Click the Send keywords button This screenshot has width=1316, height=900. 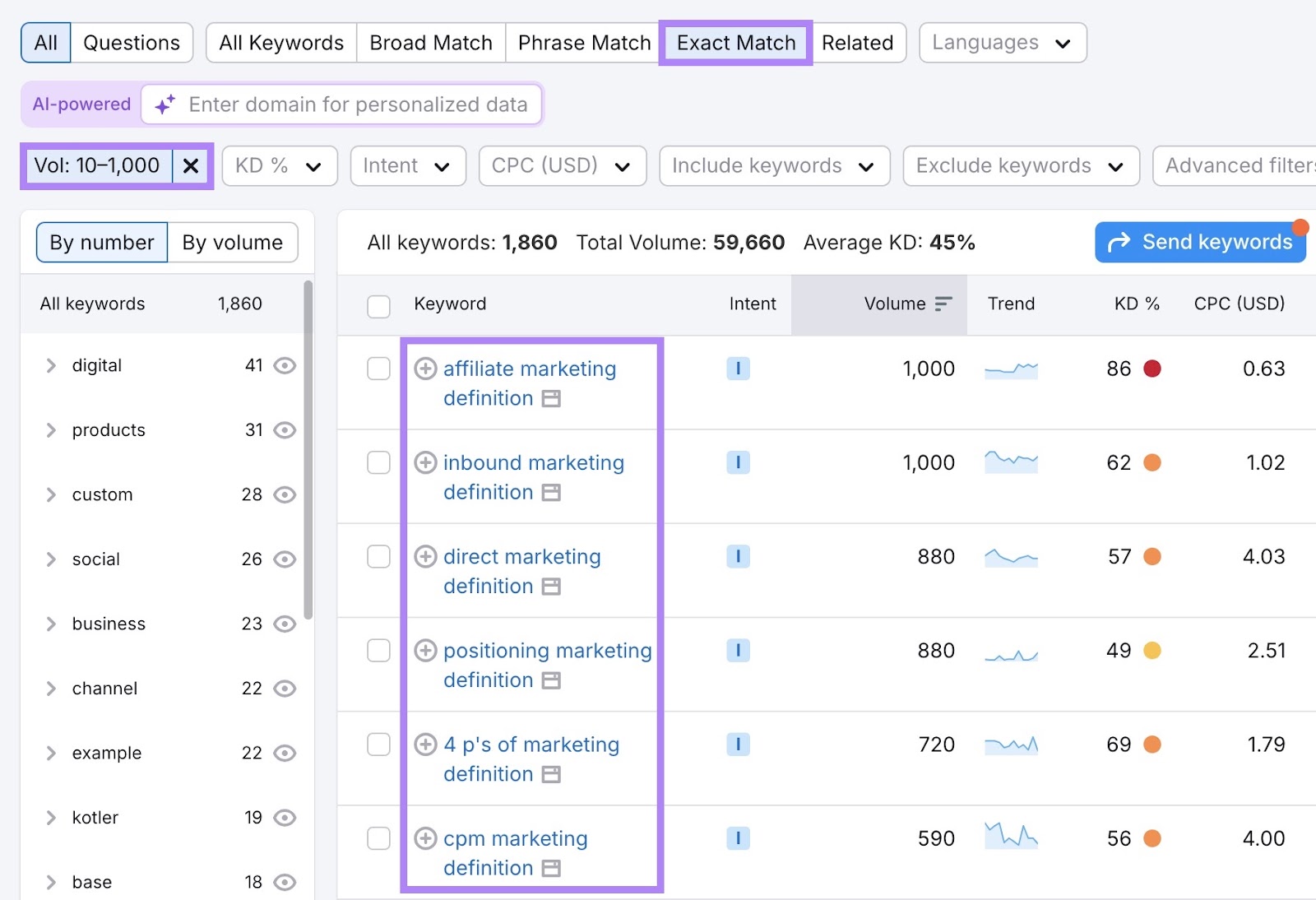pyautogui.click(x=1200, y=242)
